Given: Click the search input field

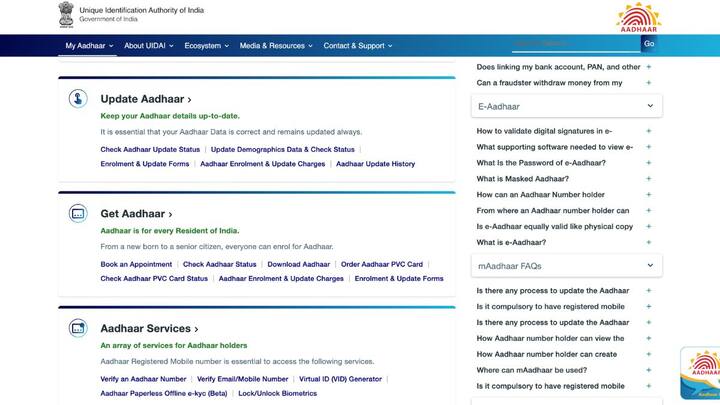Looking at the screenshot, I should click(x=574, y=44).
